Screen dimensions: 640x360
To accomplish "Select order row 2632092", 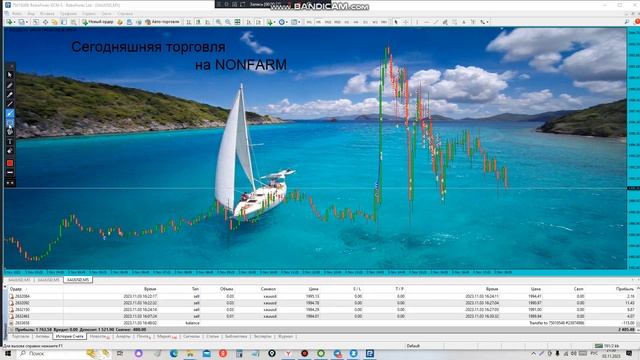I will coord(322,303).
